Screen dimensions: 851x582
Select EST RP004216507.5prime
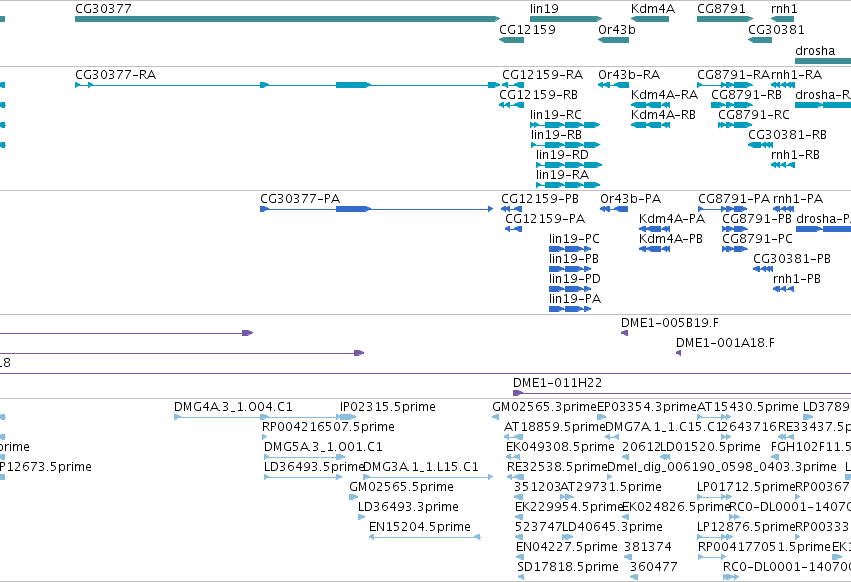[x=264, y=437]
